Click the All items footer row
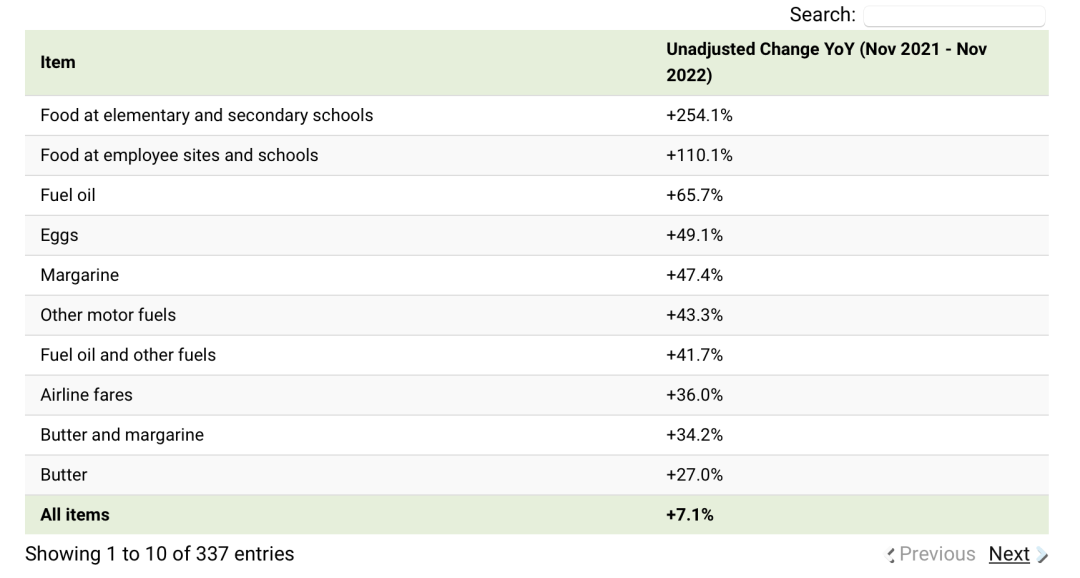1080x578 pixels. (x=75, y=515)
